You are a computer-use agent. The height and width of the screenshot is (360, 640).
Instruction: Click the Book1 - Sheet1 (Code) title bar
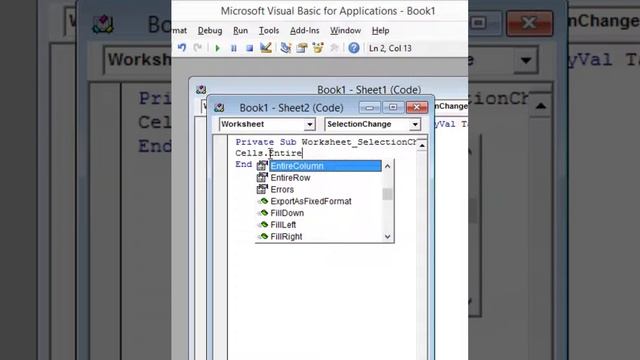(369, 90)
